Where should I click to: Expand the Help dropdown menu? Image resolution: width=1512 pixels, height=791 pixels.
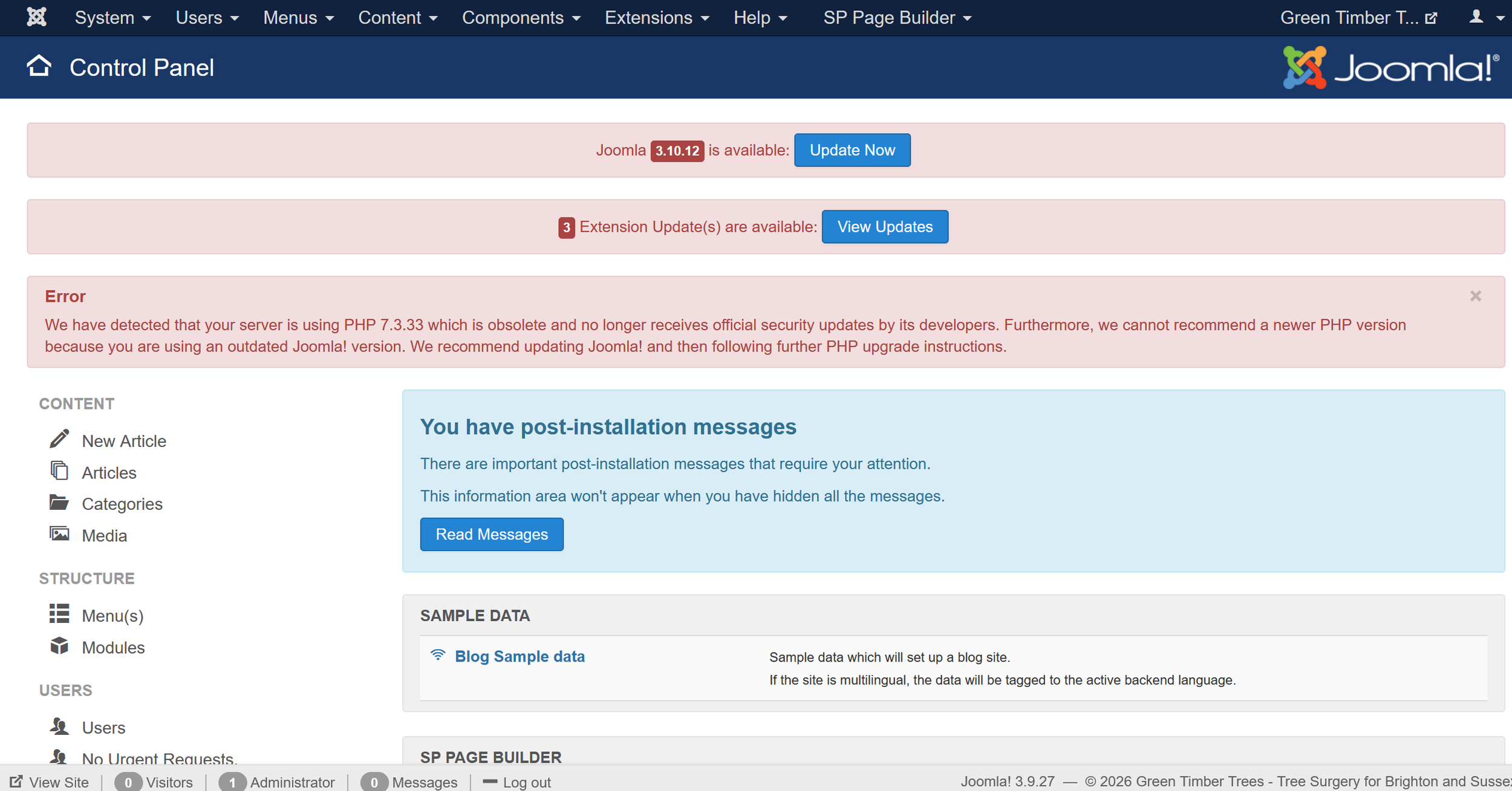coord(760,18)
